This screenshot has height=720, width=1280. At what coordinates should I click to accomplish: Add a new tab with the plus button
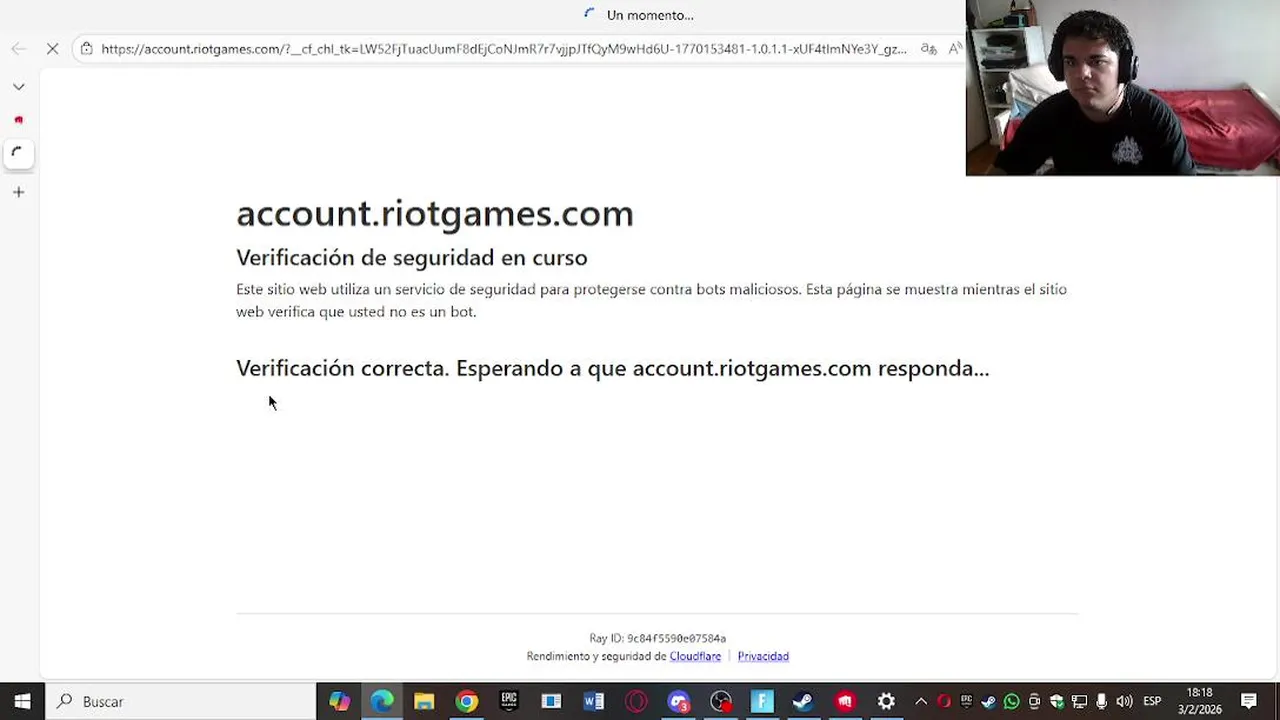[x=18, y=192]
